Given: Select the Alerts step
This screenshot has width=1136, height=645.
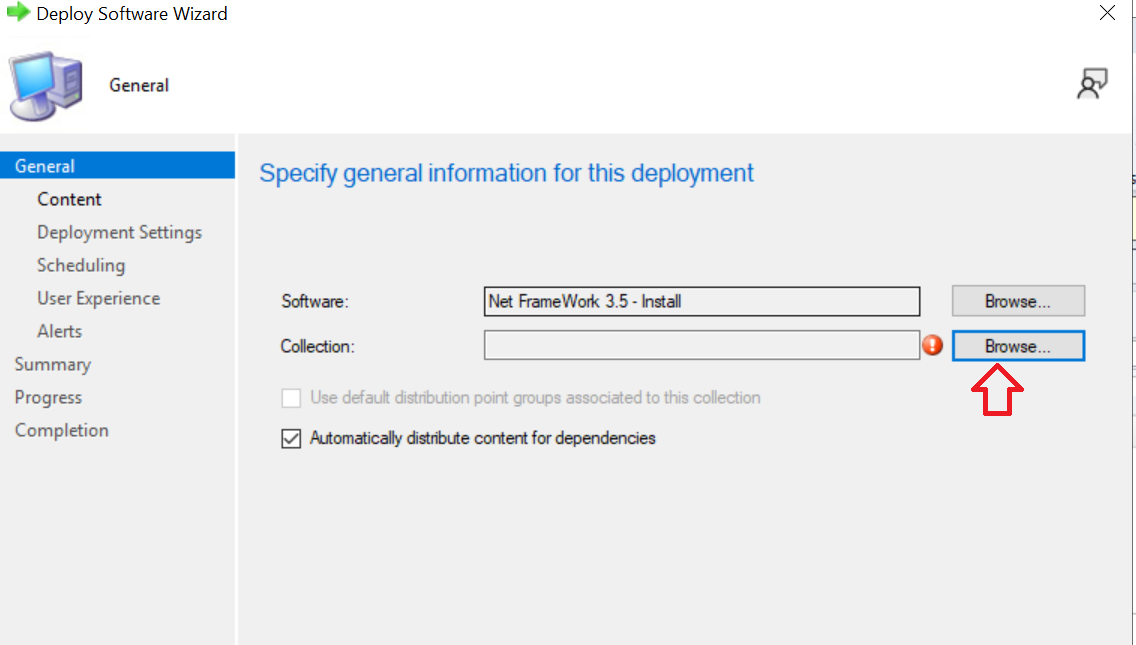Looking at the screenshot, I should point(59,330).
